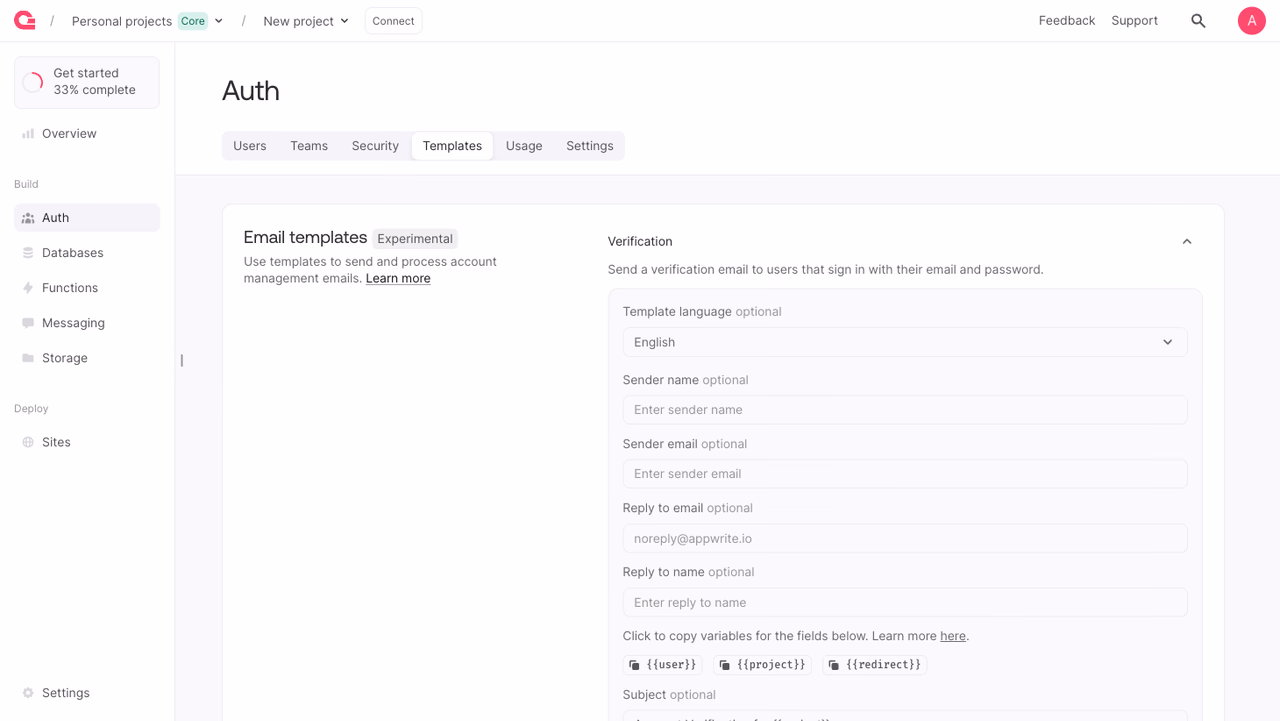Click the Settings gear icon in the sidebar
The height and width of the screenshot is (721, 1280).
click(28, 693)
